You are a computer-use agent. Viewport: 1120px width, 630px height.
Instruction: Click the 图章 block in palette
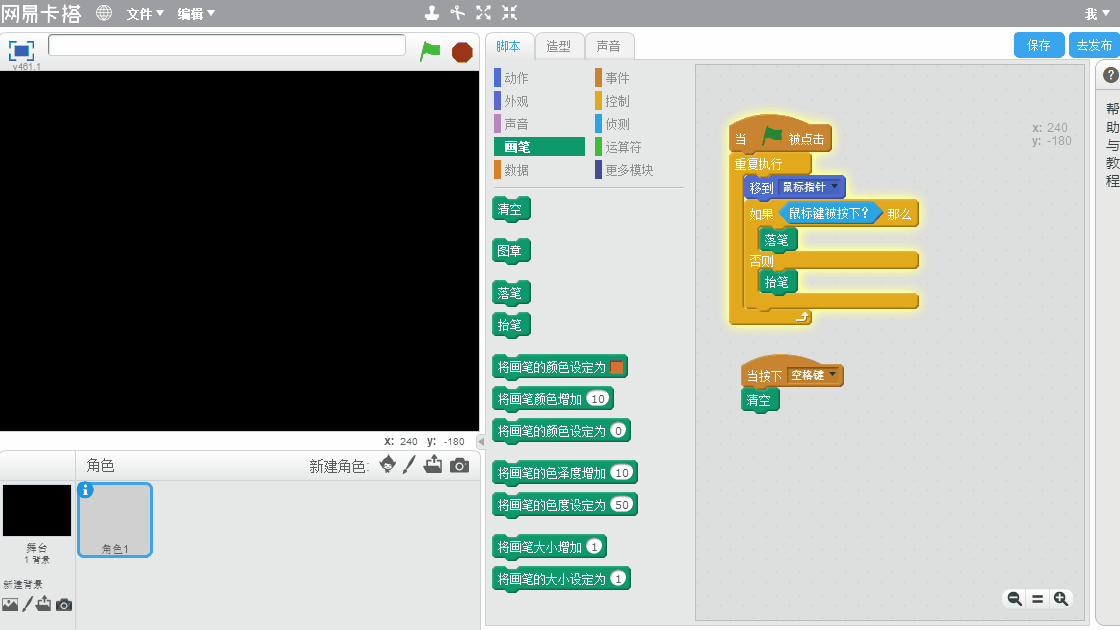[x=511, y=251]
